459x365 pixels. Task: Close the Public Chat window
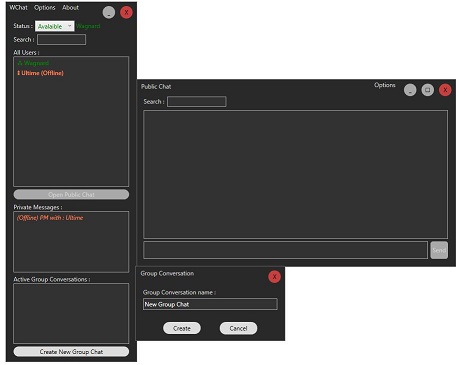click(x=445, y=90)
